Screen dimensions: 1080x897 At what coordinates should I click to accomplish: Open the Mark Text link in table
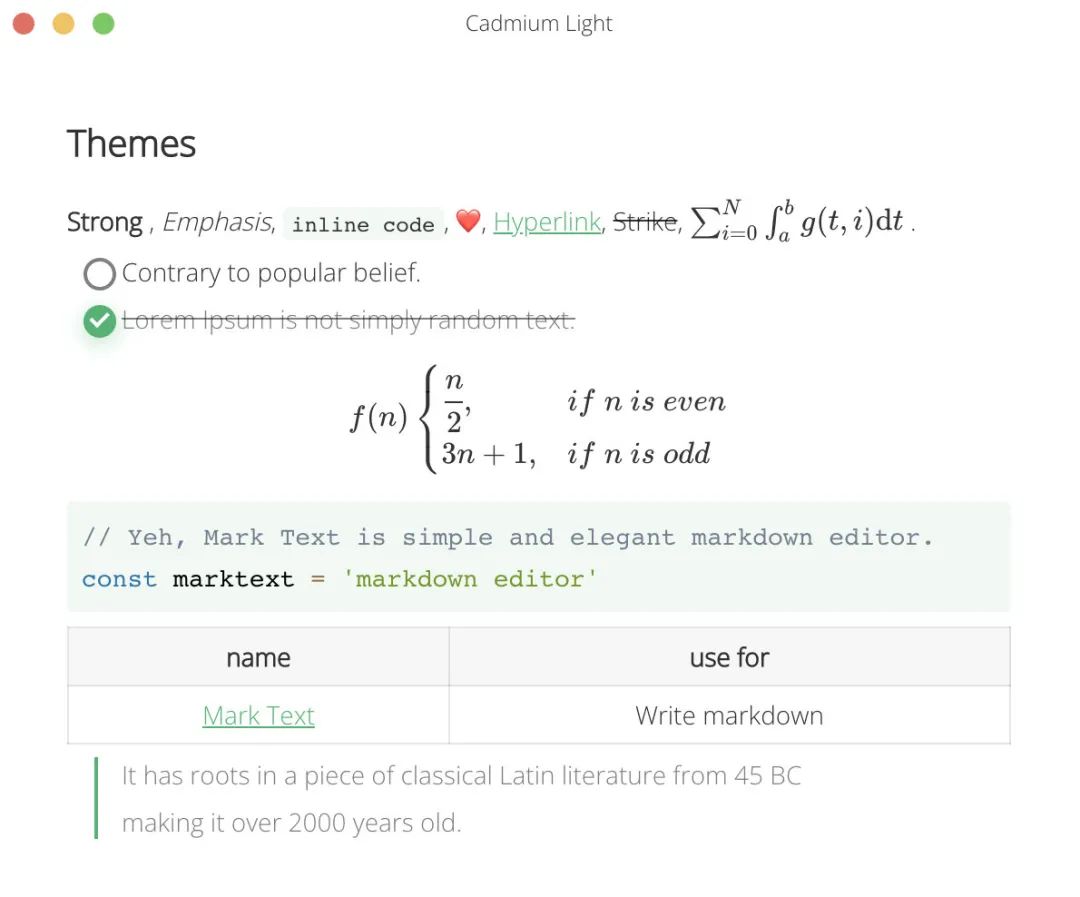point(258,716)
